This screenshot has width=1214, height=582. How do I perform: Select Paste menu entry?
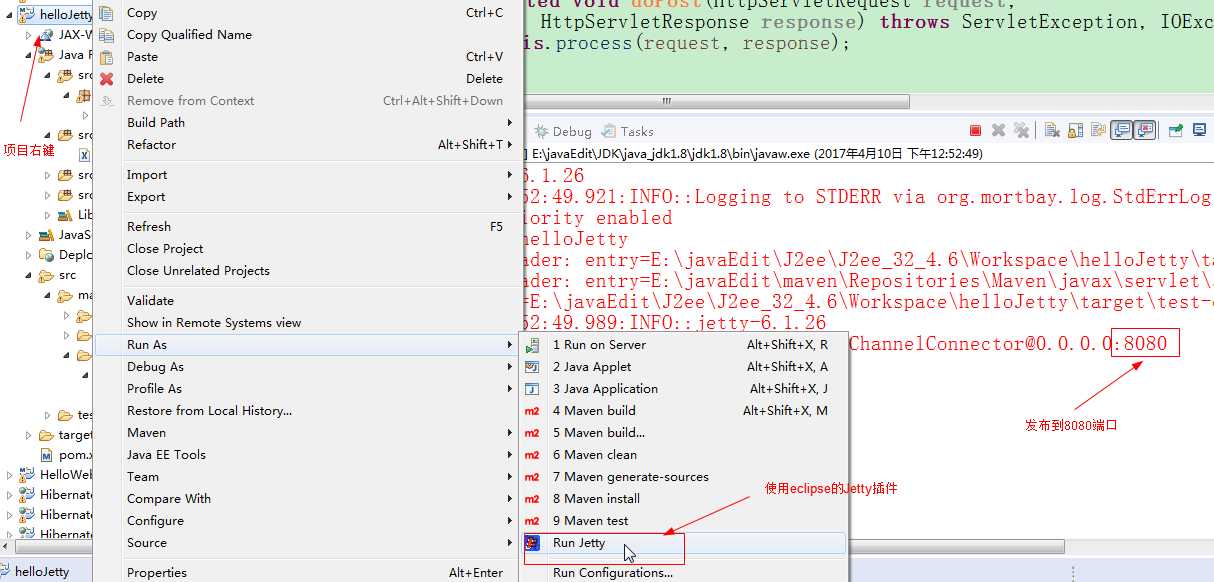point(307,57)
